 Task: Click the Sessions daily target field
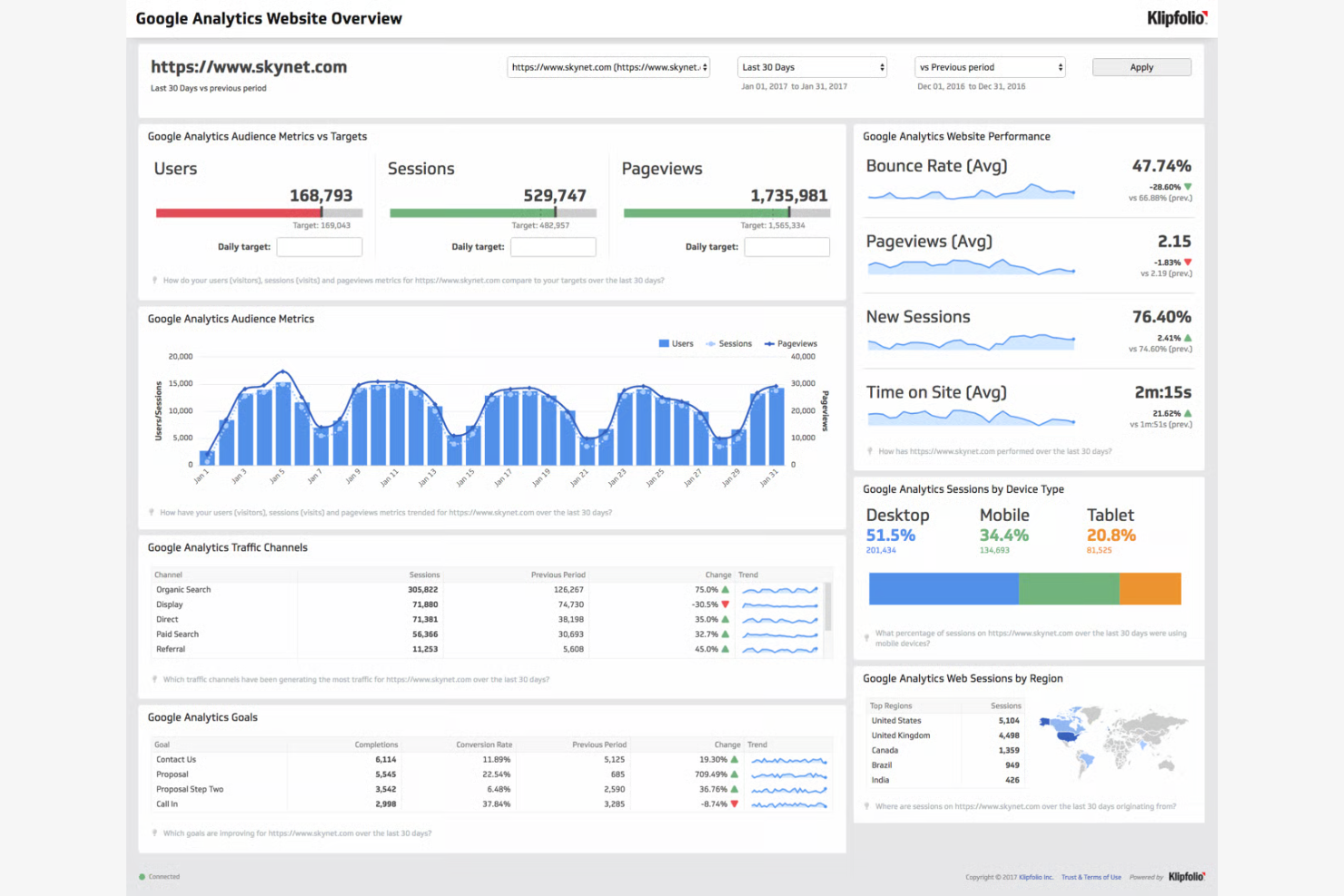tap(553, 247)
